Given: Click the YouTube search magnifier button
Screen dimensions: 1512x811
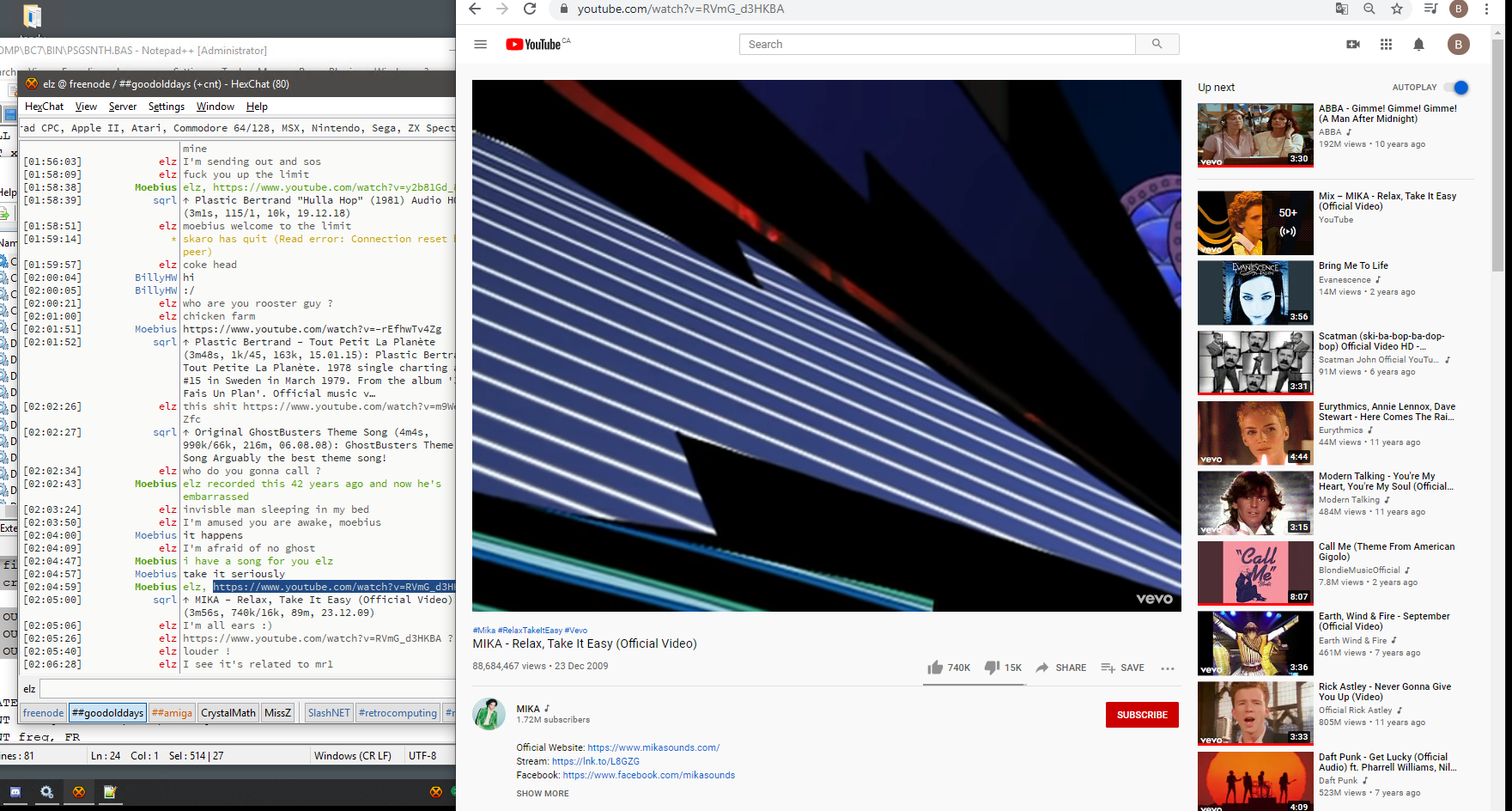Looking at the screenshot, I should pyautogui.click(x=1157, y=44).
